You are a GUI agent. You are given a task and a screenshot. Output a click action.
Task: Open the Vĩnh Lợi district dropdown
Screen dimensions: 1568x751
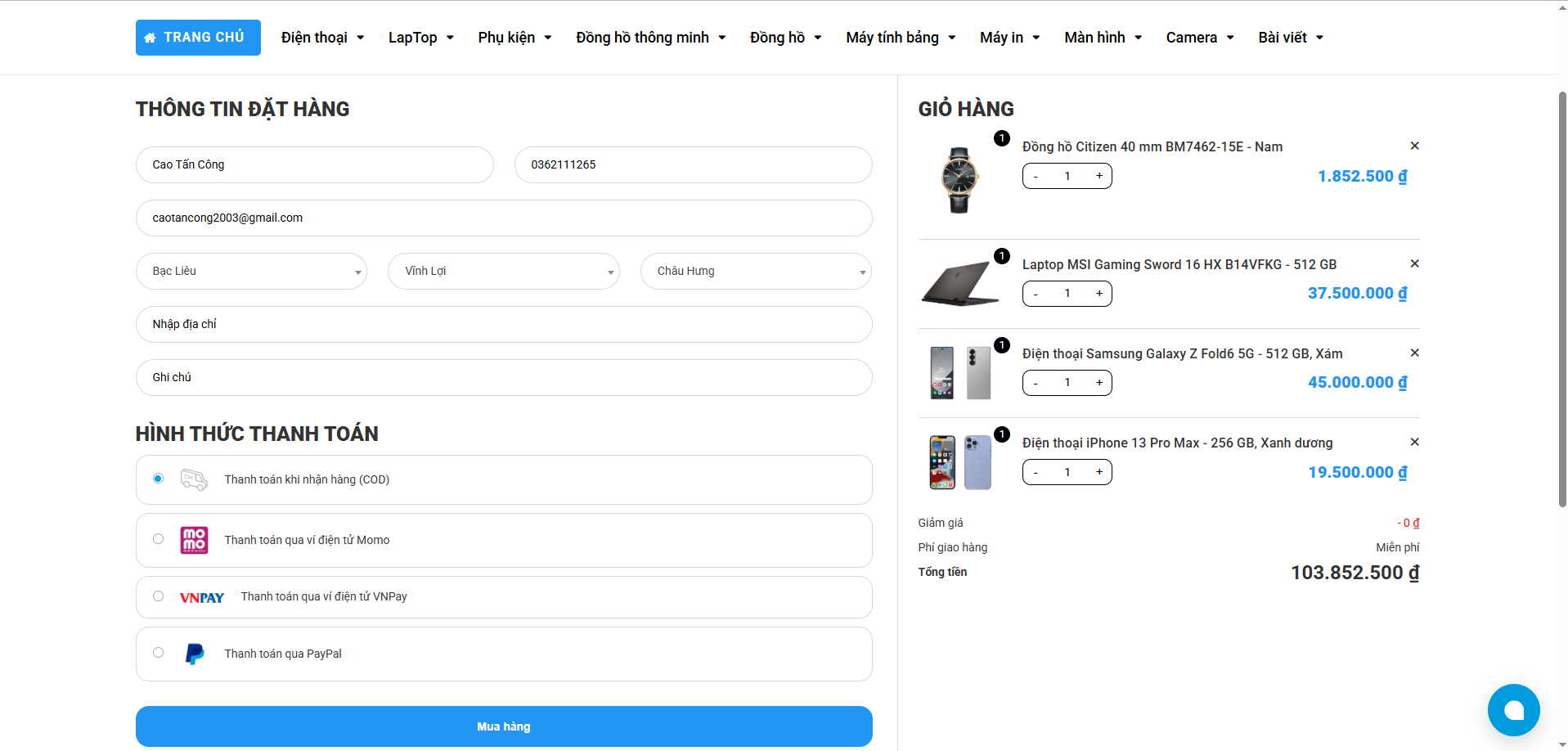(503, 272)
